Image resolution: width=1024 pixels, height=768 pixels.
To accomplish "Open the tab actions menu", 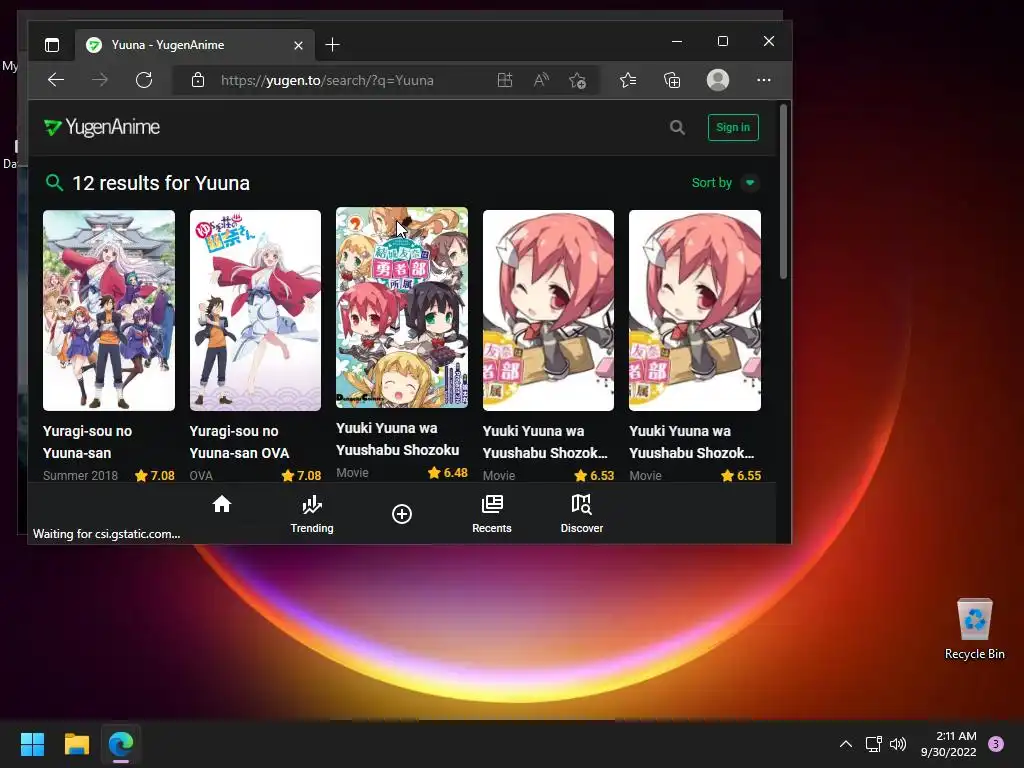I will (x=52, y=45).
